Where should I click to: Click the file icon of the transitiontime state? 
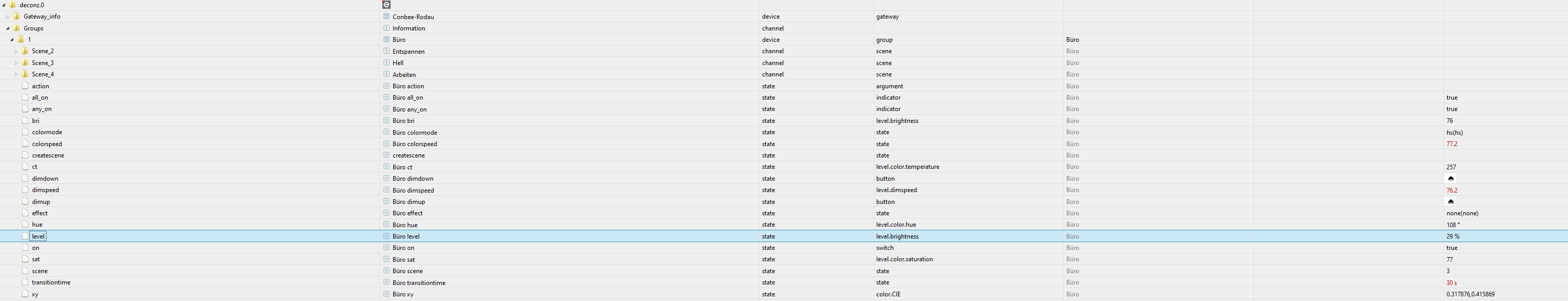(25, 282)
